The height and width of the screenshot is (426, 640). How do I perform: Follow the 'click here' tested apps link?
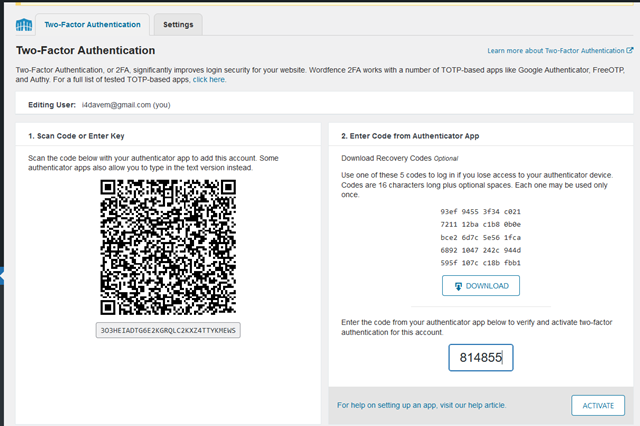click(x=209, y=80)
